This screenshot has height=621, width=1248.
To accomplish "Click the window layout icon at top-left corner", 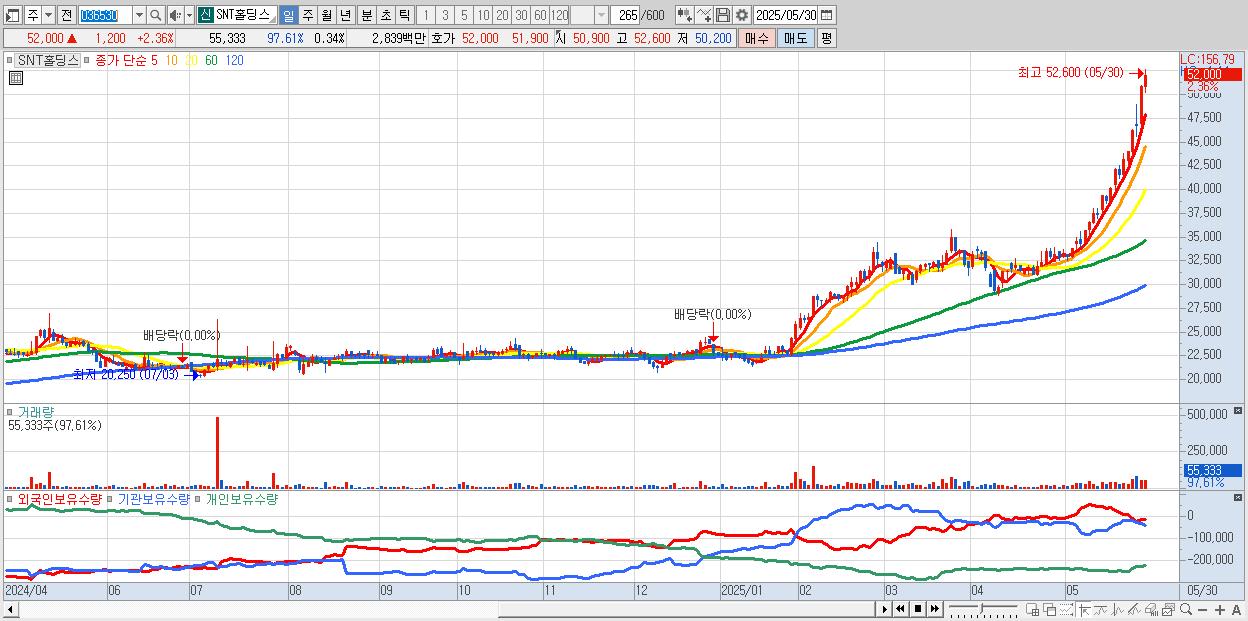I will coord(12,15).
